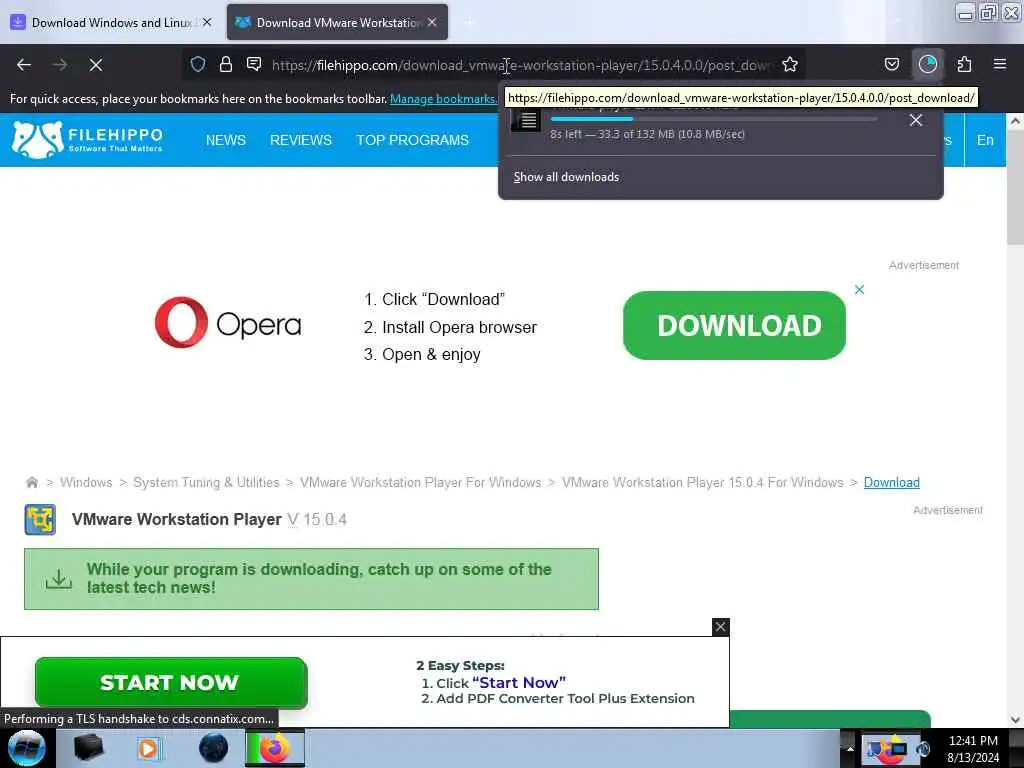Image resolution: width=1024 pixels, height=768 pixels.
Task: Open the dark globe taskbar application
Action: pos(214,748)
